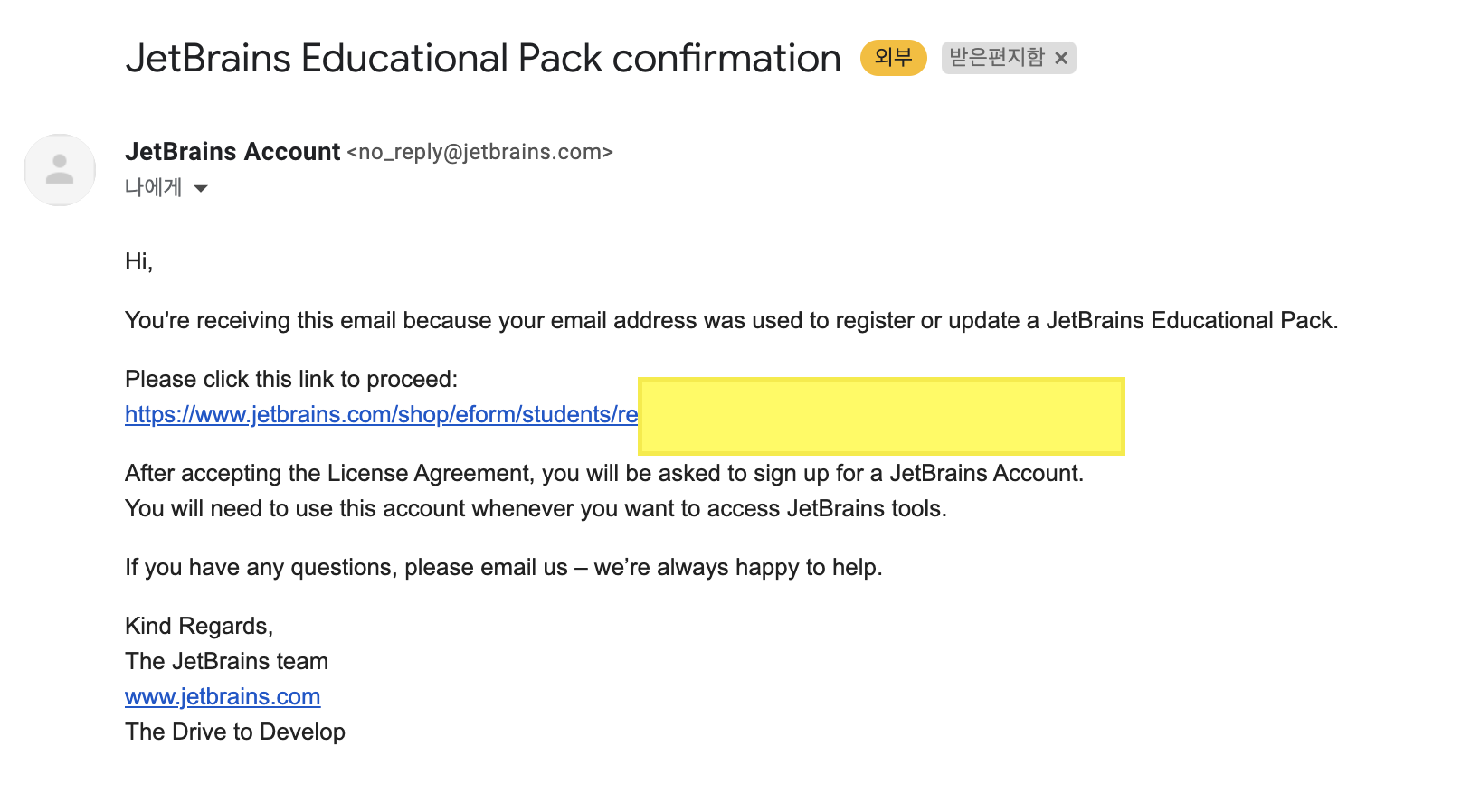
Task: Click the 'Hi,' greeting line
Action: (x=139, y=261)
